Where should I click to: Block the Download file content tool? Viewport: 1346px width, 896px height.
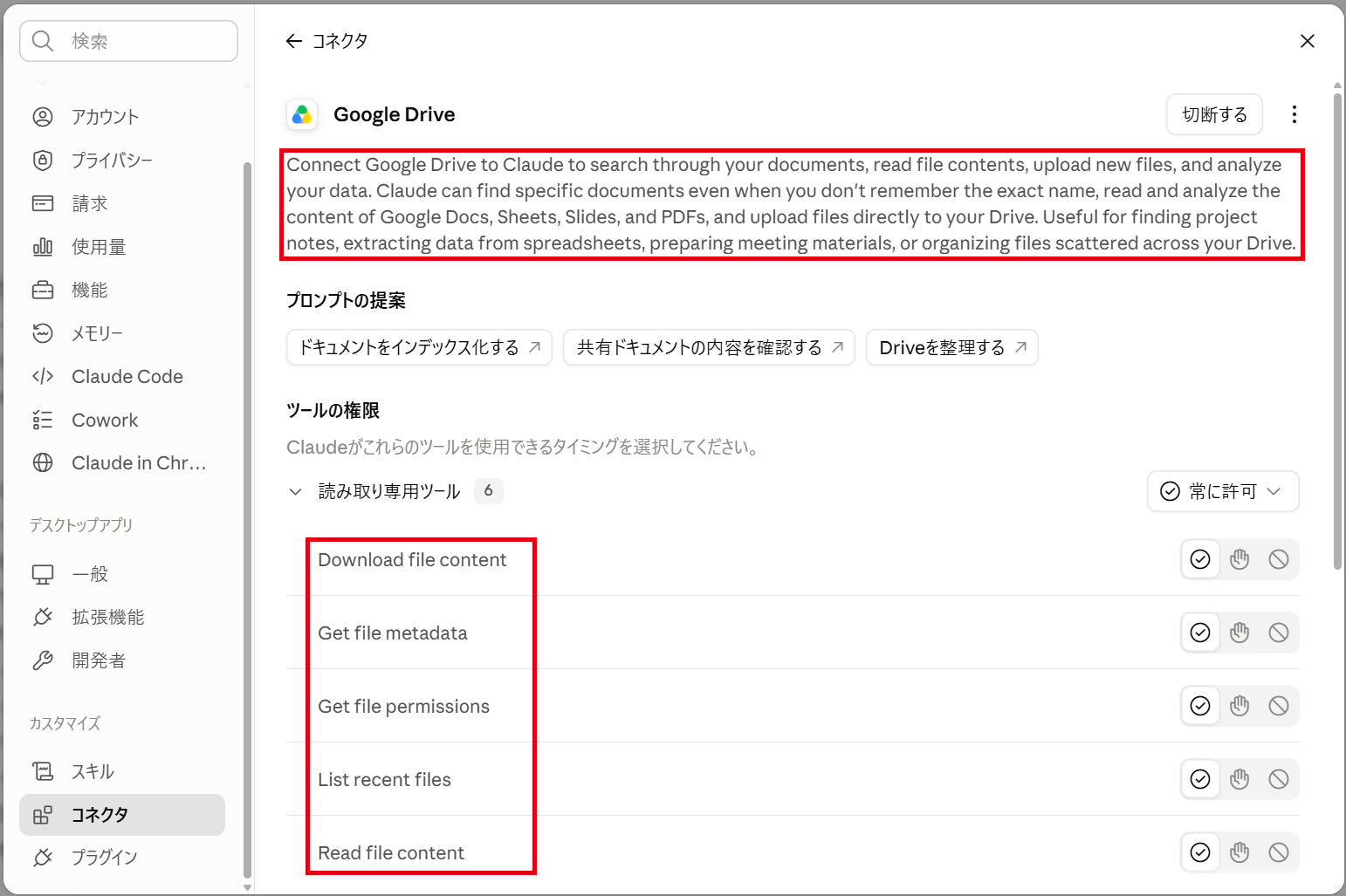click(1279, 559)
